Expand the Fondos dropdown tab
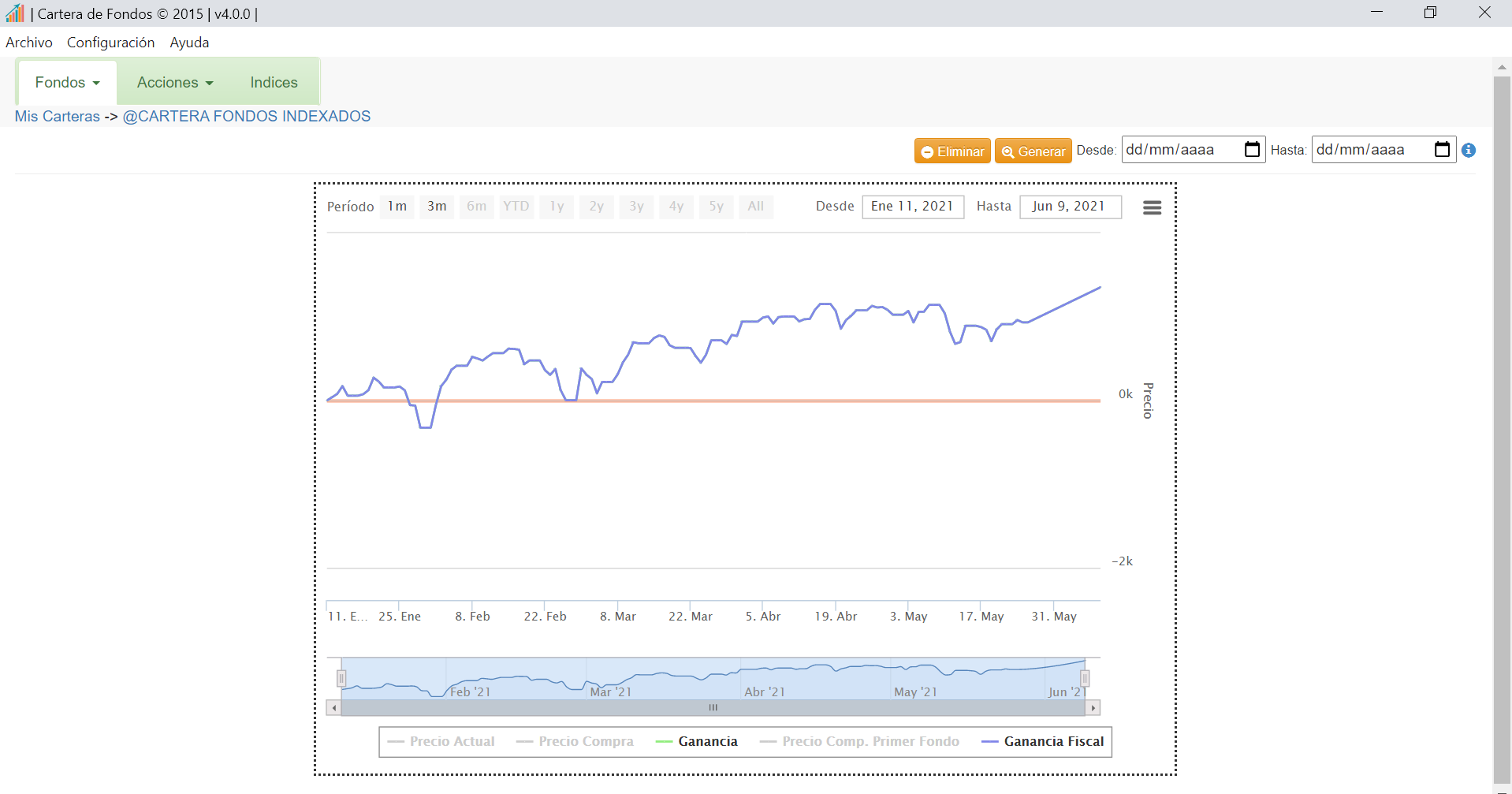The height and width of the screenshot is (794, 1512). 67,82
